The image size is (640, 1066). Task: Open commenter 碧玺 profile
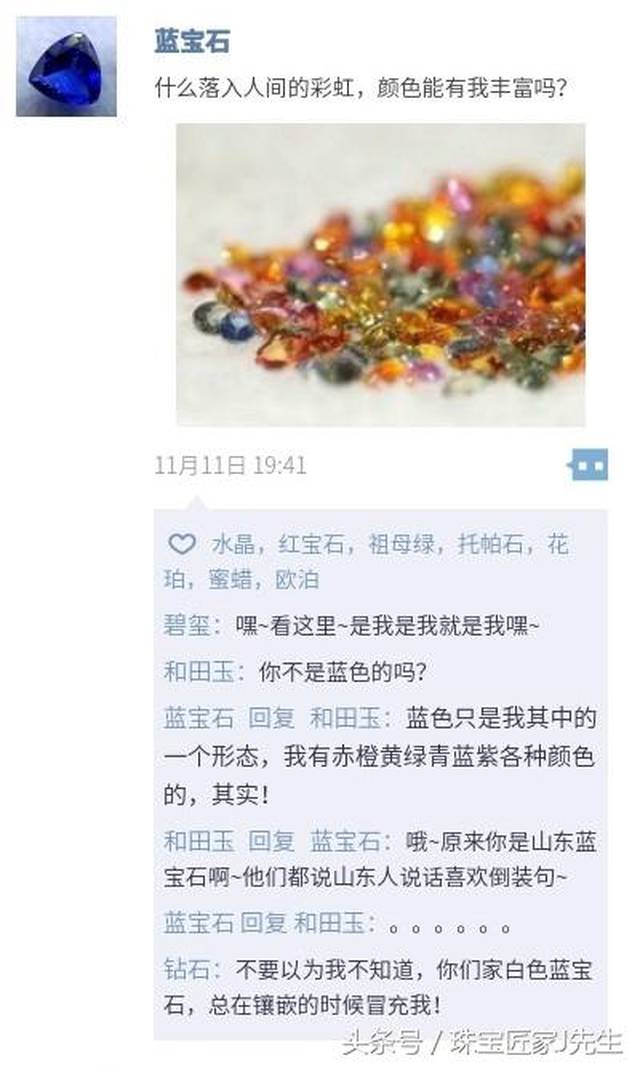[186, 625]
